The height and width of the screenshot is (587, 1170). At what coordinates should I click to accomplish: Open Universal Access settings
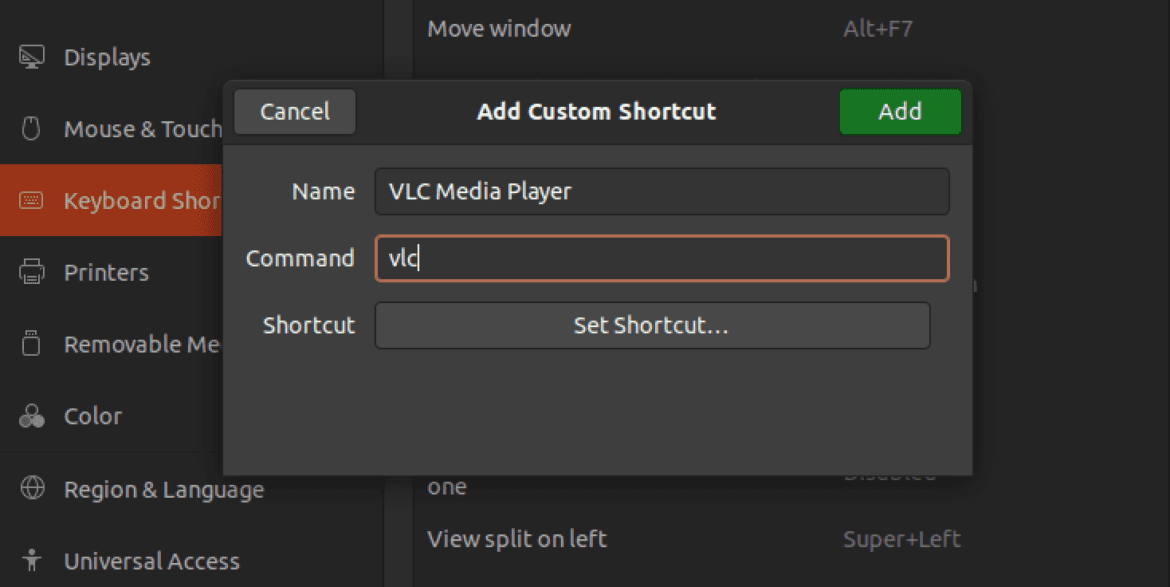coord(151,561)
